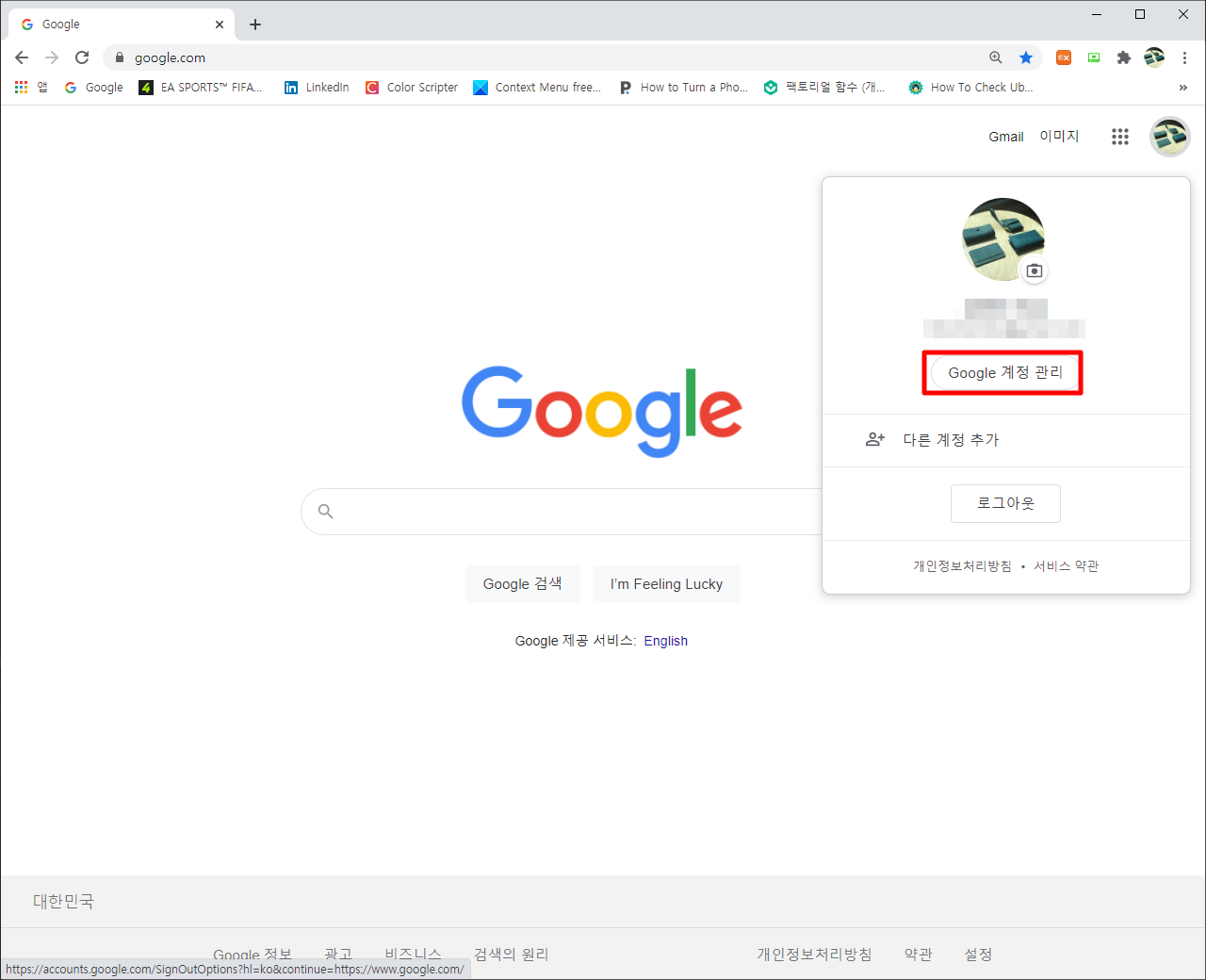
Task: Expand the bookmarks overflow chevron
Action: 1183,87
